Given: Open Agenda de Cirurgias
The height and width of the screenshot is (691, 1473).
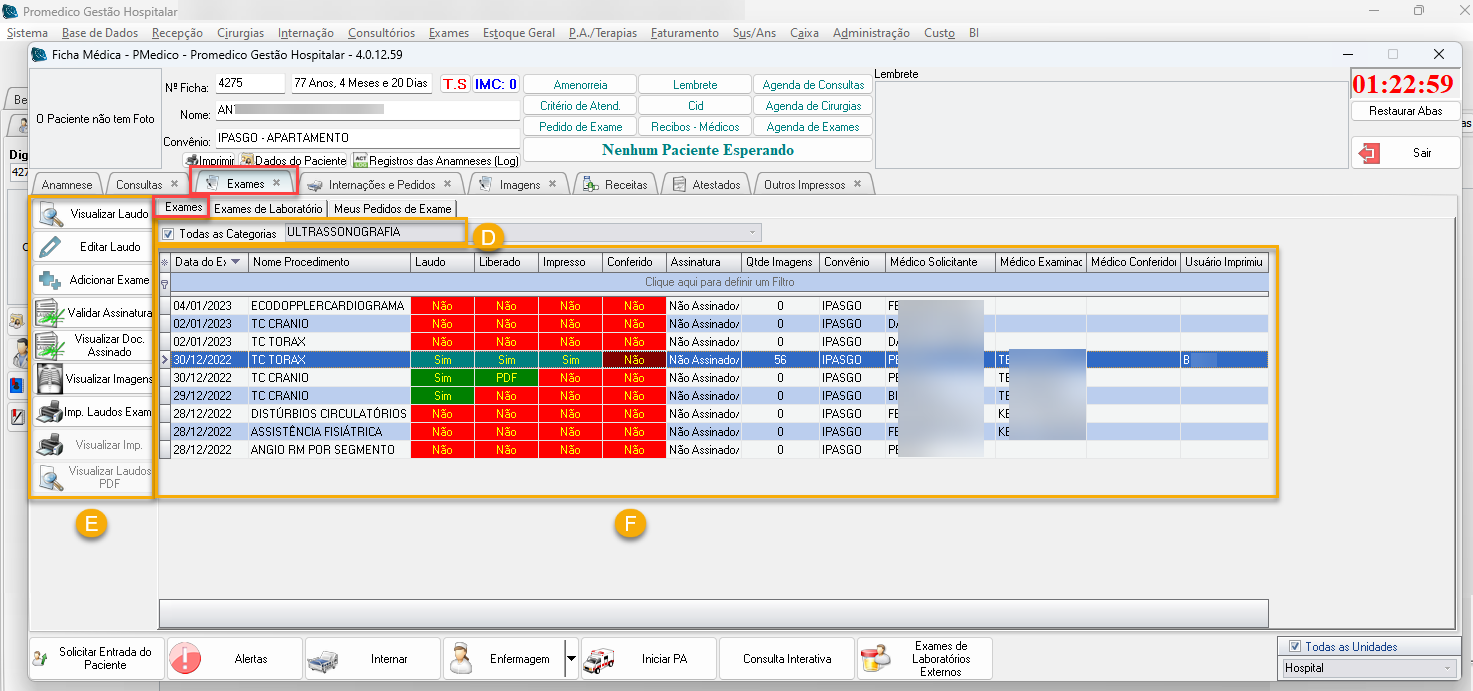Looking at the screenshot, I should point(813,106).
